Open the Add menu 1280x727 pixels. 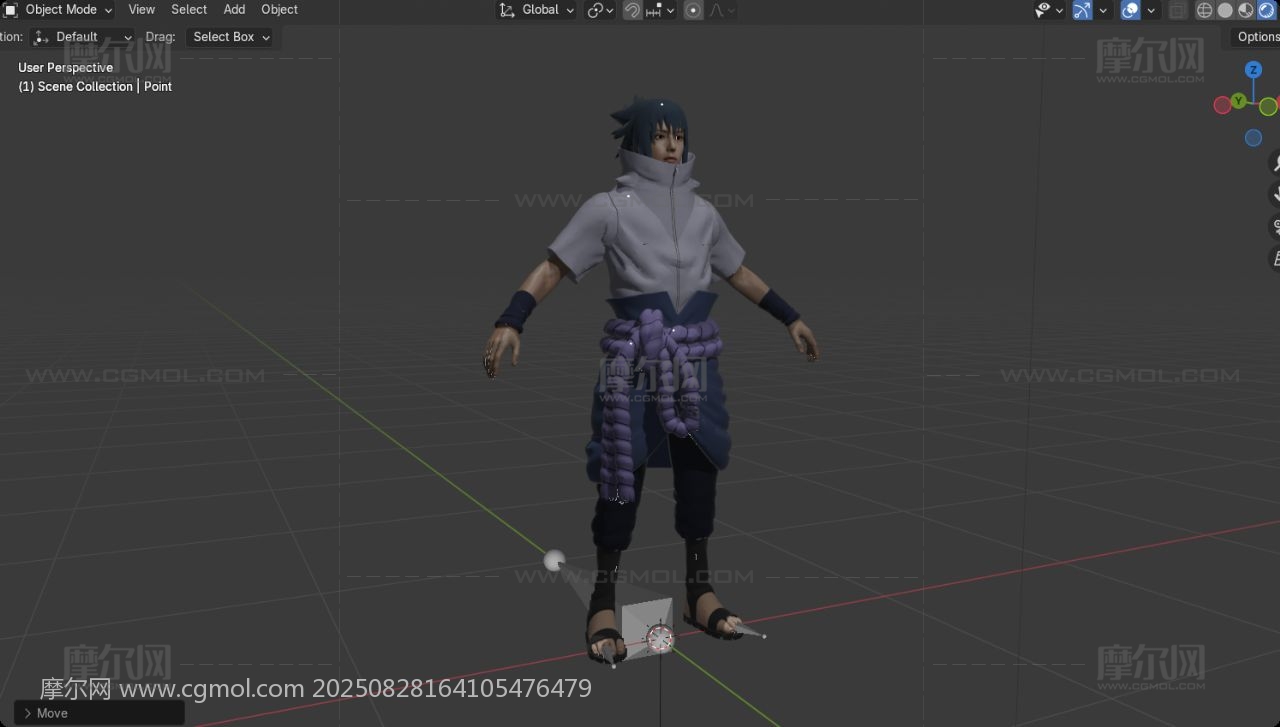click(234, 10)
